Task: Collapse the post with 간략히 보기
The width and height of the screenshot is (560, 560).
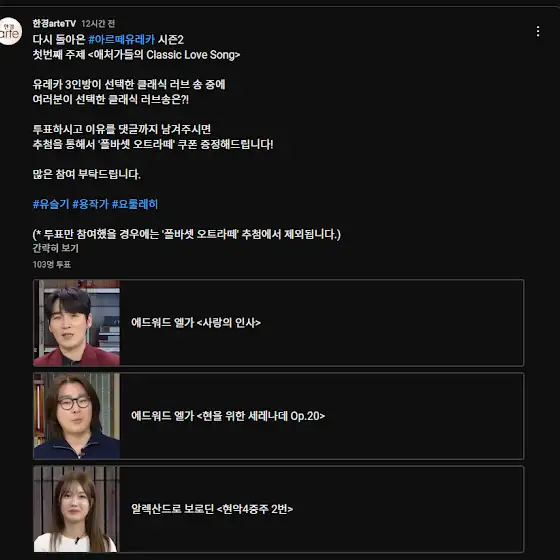Action: coord(55,248)
